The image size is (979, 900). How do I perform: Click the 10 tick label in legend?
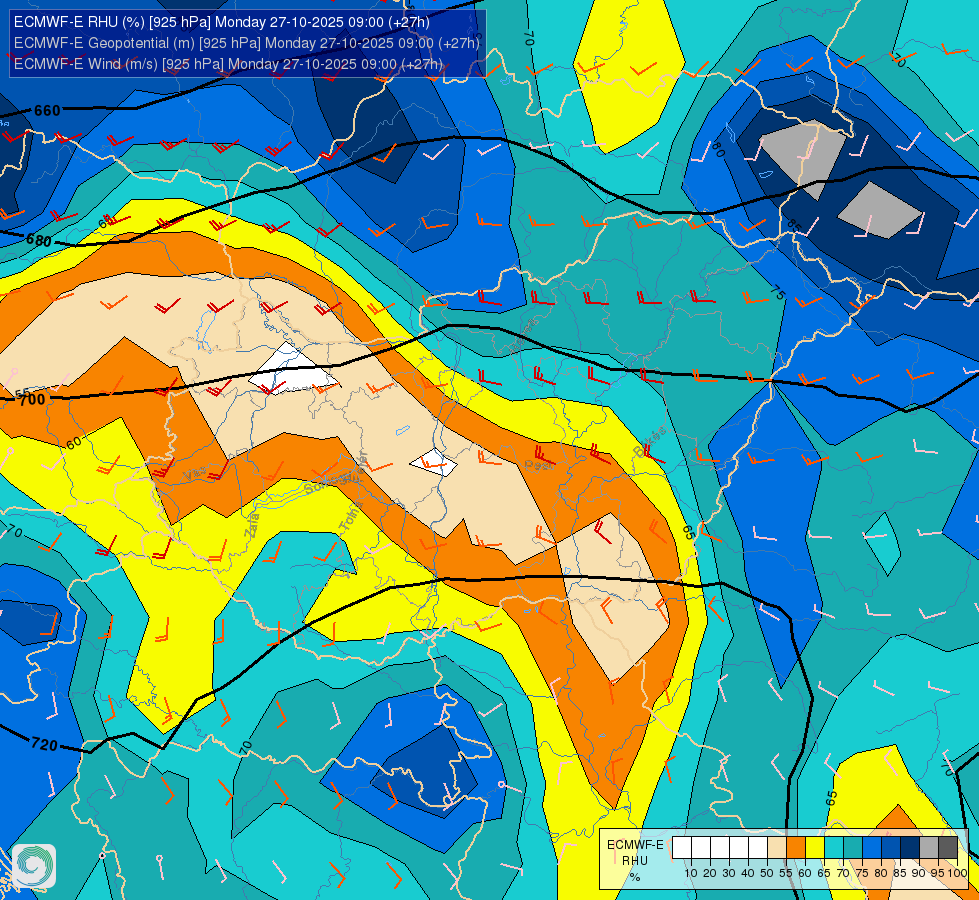[x=691, y=873]
